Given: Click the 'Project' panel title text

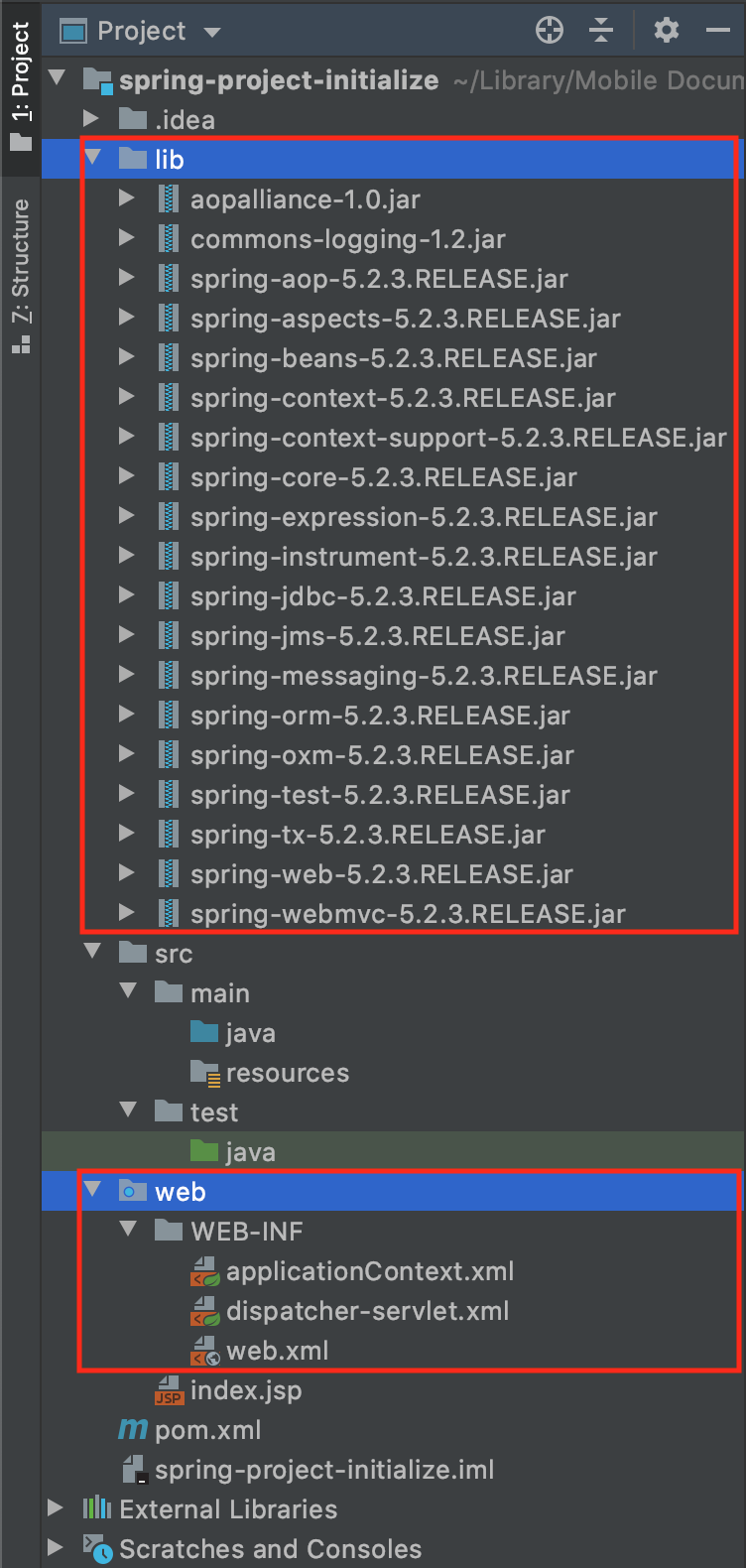Looking at the screenshot, I should pos(142,32).
